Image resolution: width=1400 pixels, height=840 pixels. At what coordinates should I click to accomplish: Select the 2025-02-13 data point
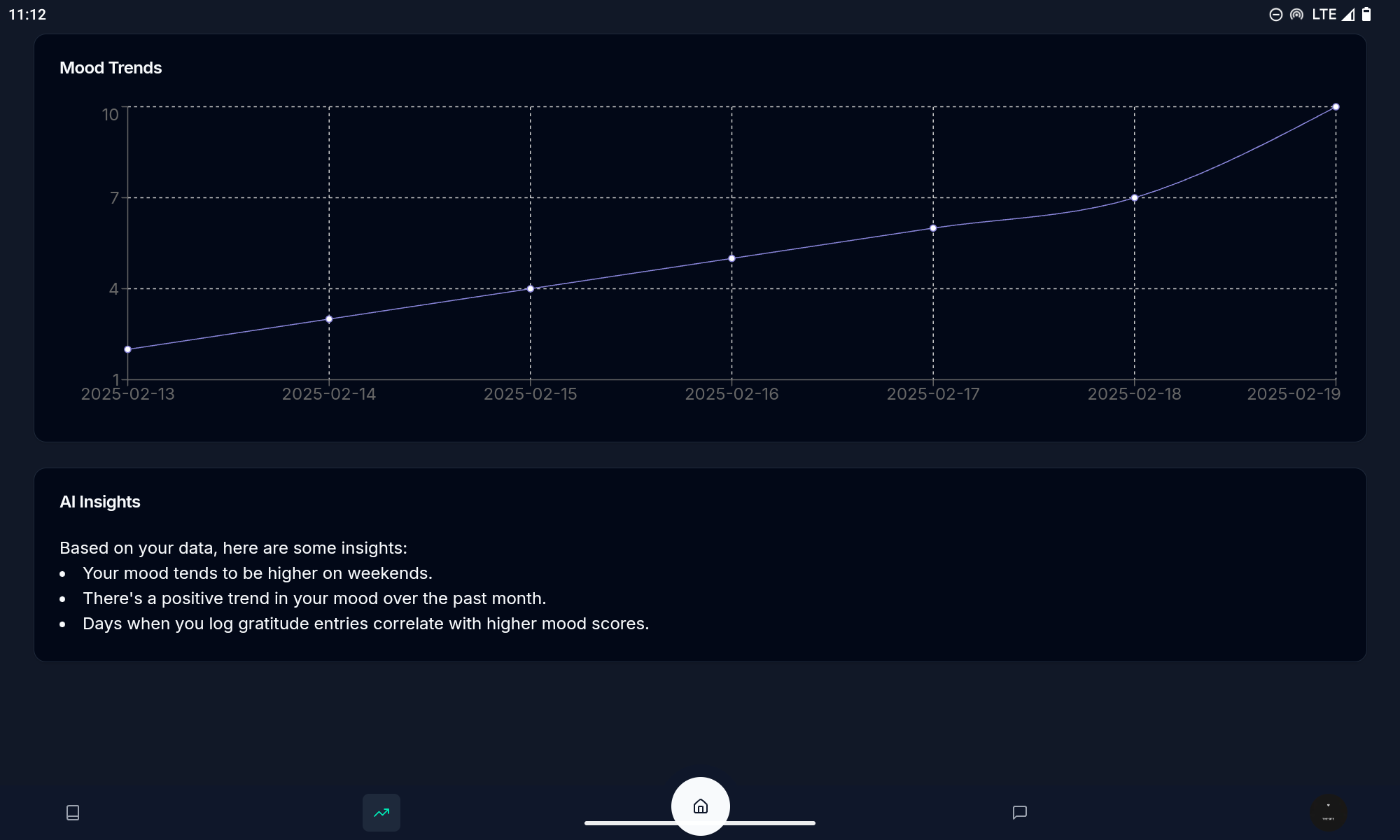127,349
